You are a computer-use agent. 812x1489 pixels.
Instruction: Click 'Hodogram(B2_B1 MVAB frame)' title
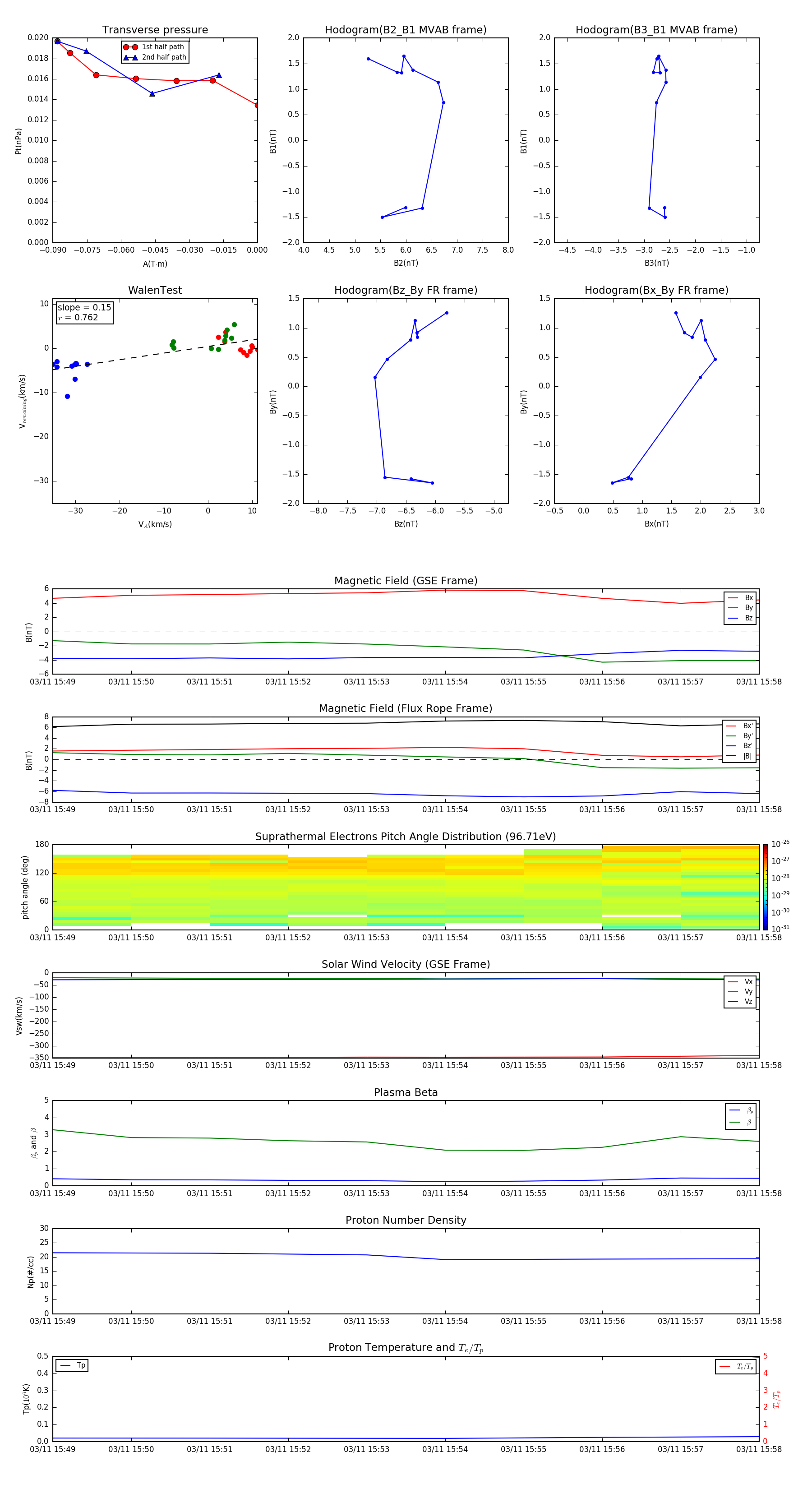coord(406,29)
